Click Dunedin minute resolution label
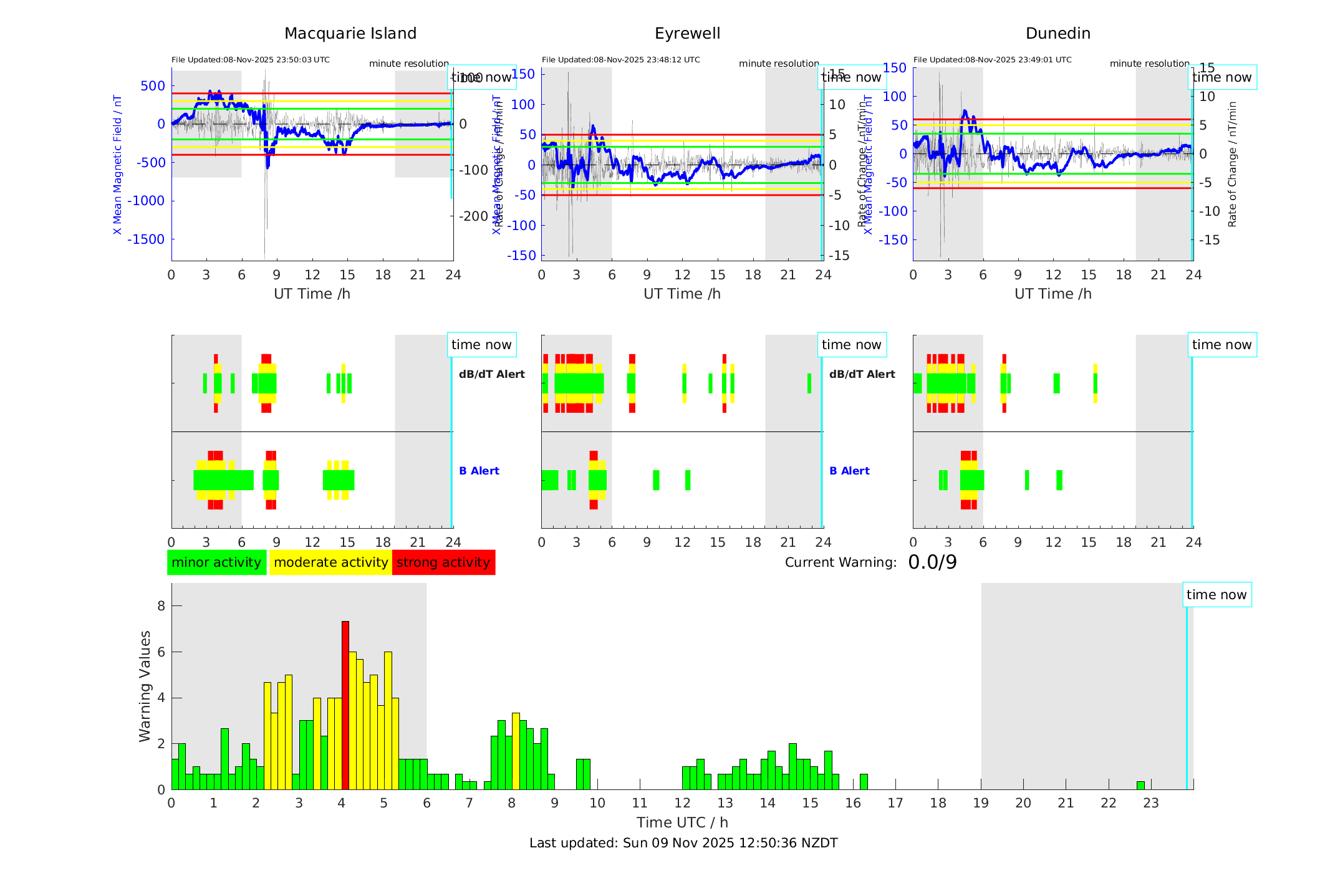Screen dimensions: 1320x896 pos(1149,64)
